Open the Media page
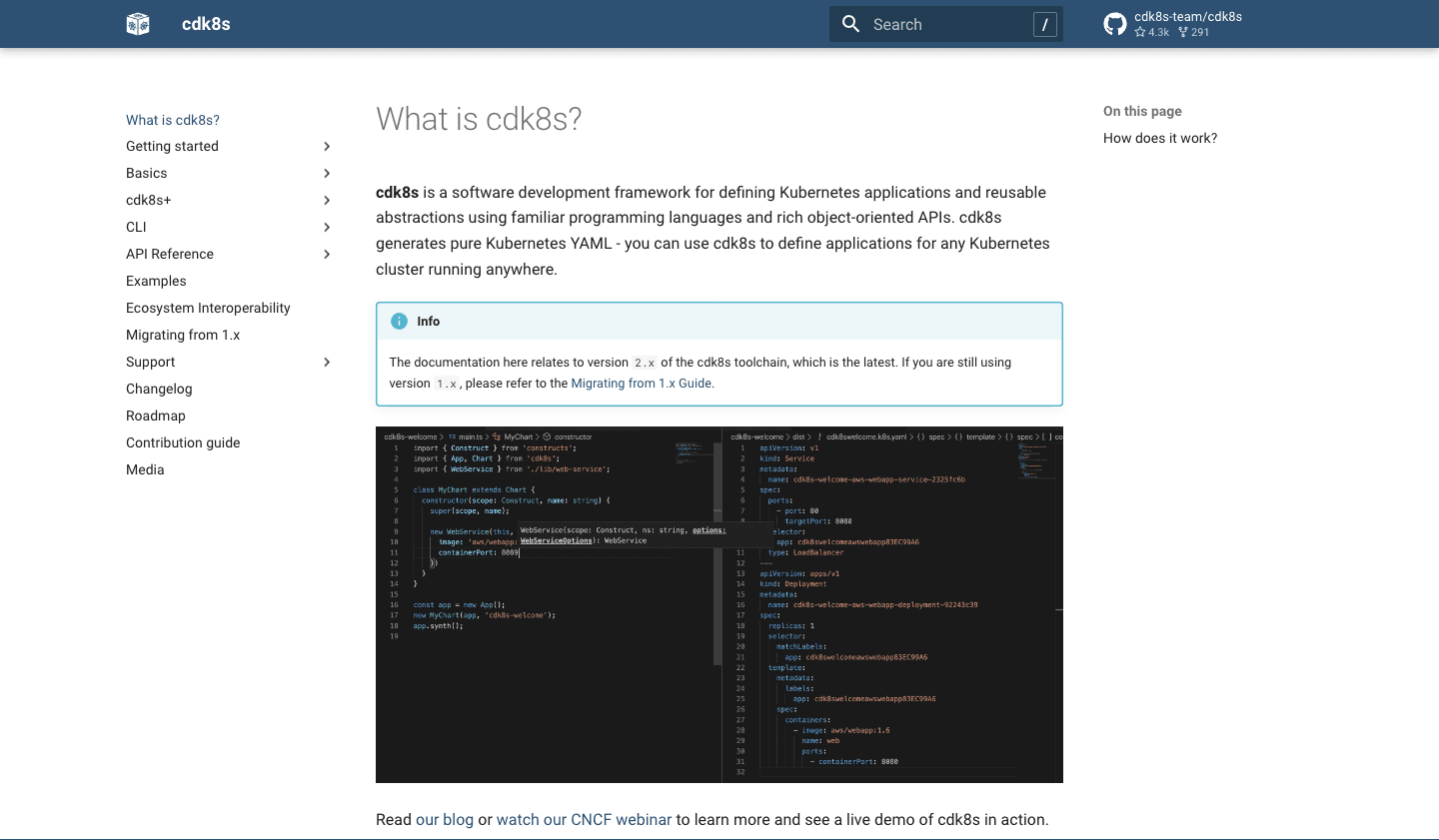This screenshot has width=1439, height=840. (145, 469)
